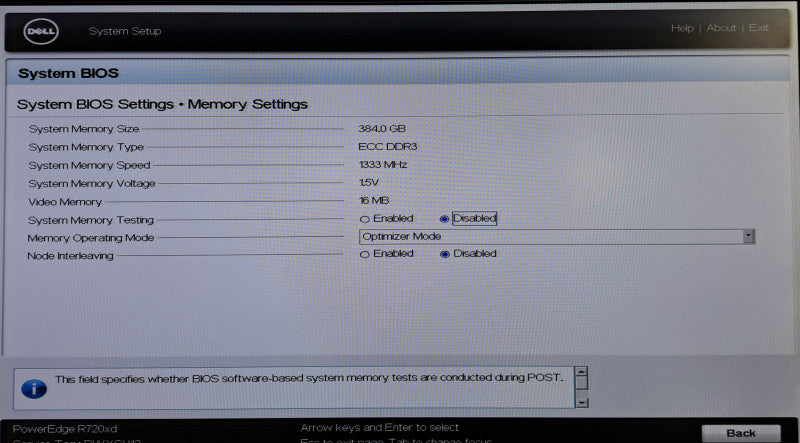Select Disabled for System Memory Testing
The width and height of the screenshot is (800, 443).
tap(444, 219)
